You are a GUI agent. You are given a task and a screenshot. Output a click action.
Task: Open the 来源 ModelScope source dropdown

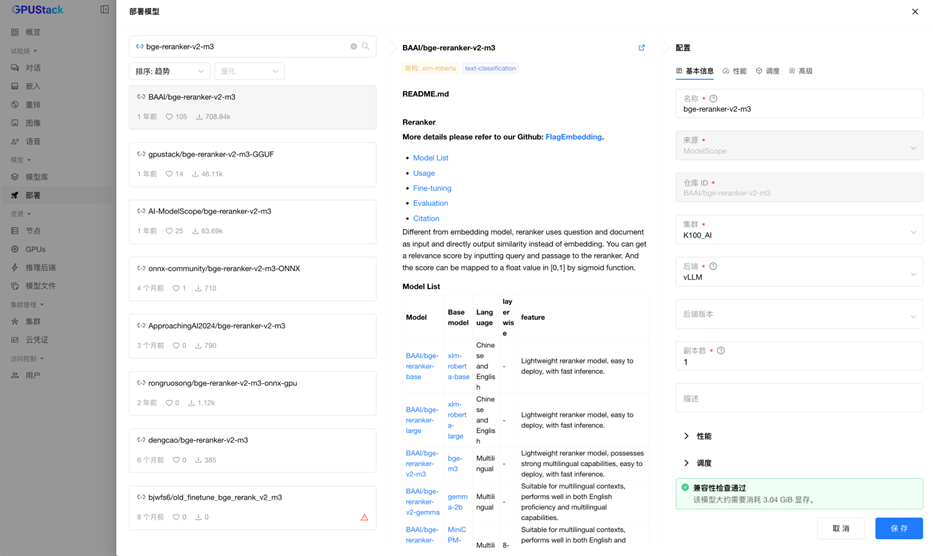[799, 146]
